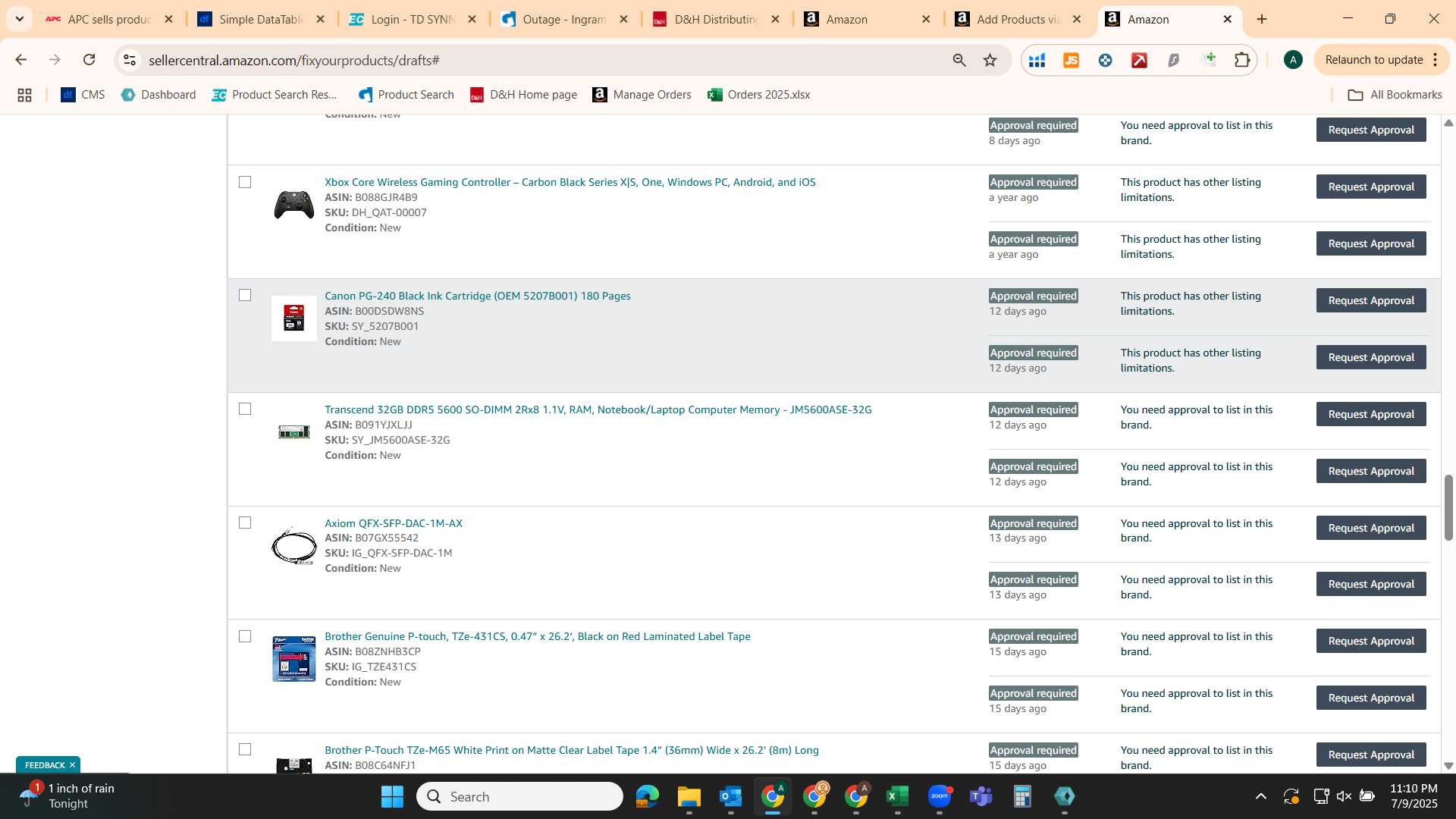This screenshot has width=1456, height=819.
Task: Open Chrome apps grid shortcut
Action: 24,95
